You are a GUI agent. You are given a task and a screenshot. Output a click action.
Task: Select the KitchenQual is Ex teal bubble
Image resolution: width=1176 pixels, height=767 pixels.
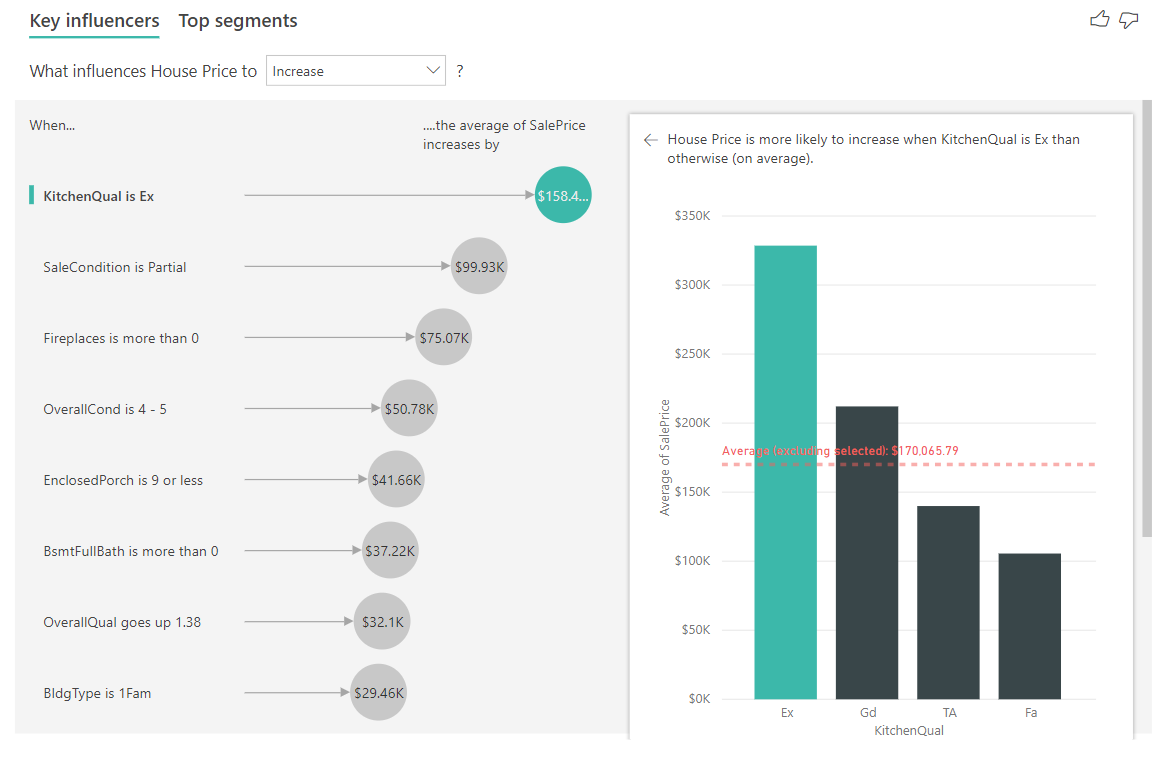[563, 195]
